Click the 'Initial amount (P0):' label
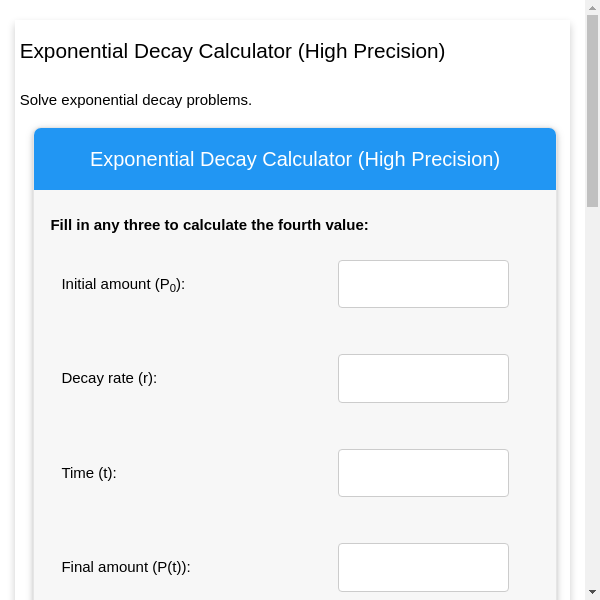600x600 pixels. click(123, 284)
